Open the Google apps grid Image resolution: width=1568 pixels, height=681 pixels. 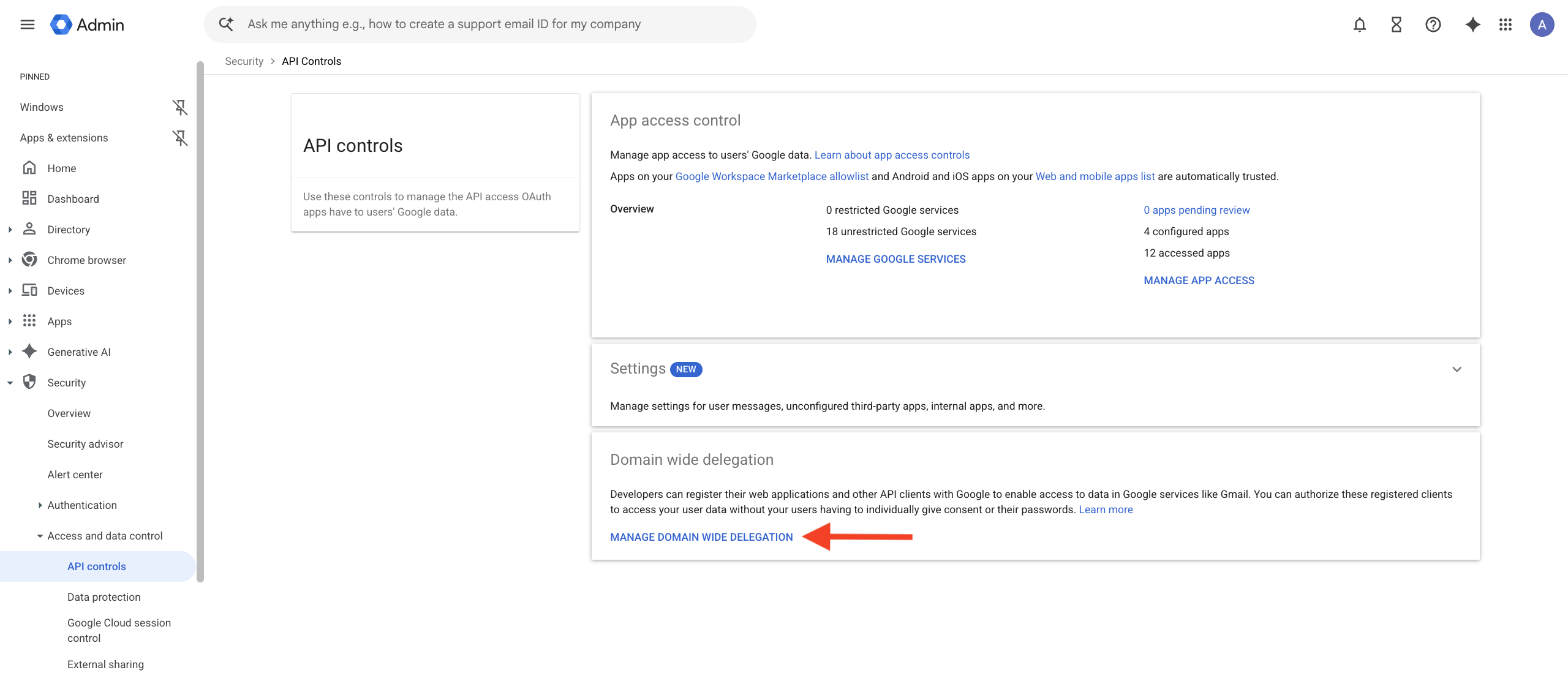[1506, 24]
